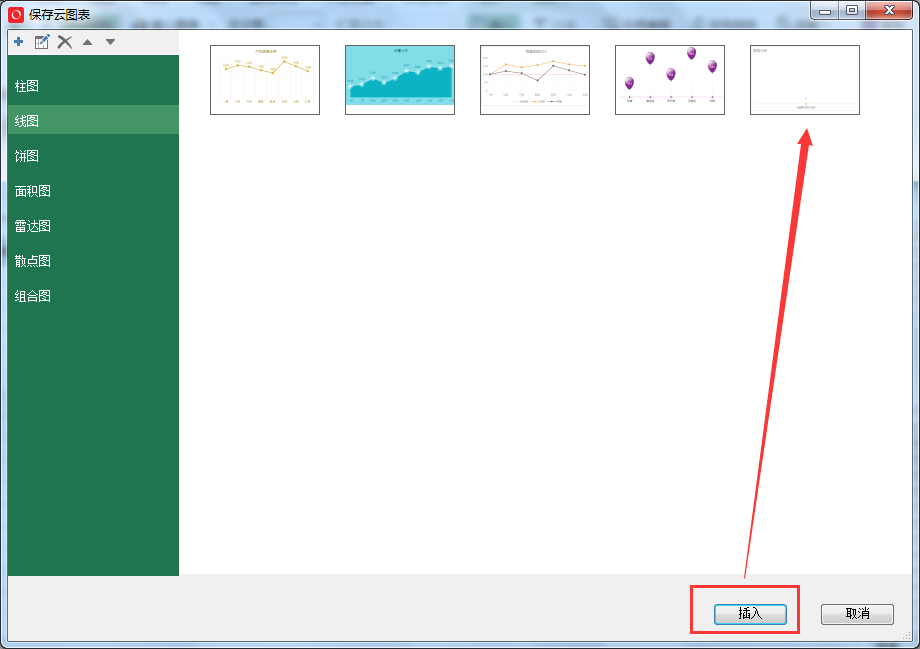Image resolution: width=920 pixels, height=649 pixels.
Task: Choose the 组合图 category
Action: 93,296
